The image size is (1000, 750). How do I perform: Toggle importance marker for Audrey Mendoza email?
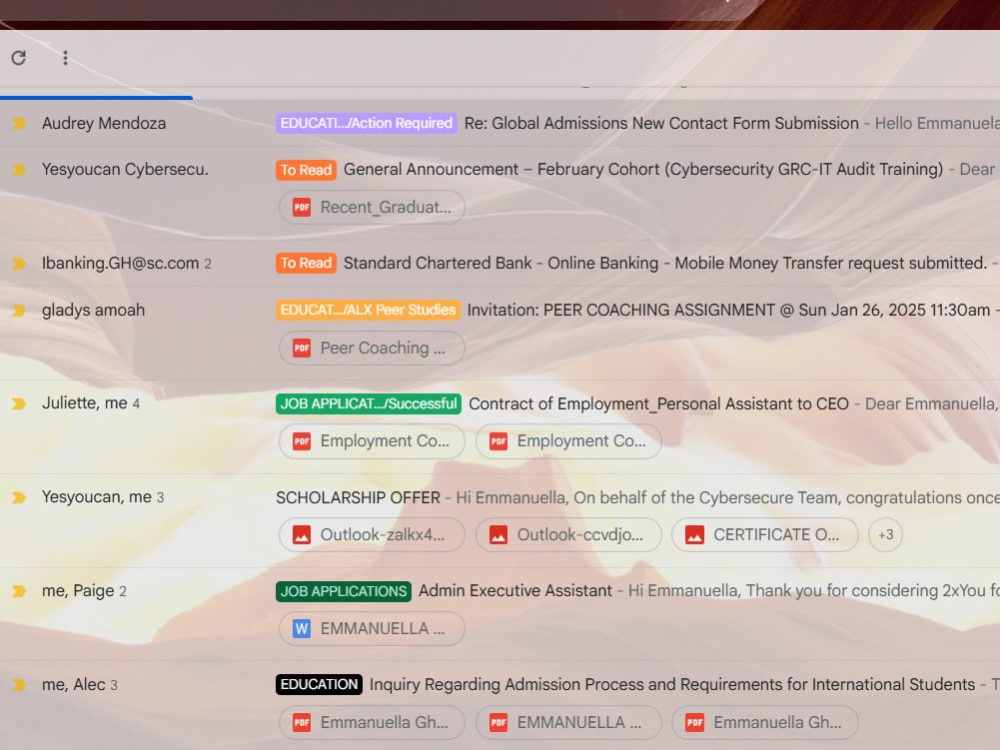click(19, 123)
